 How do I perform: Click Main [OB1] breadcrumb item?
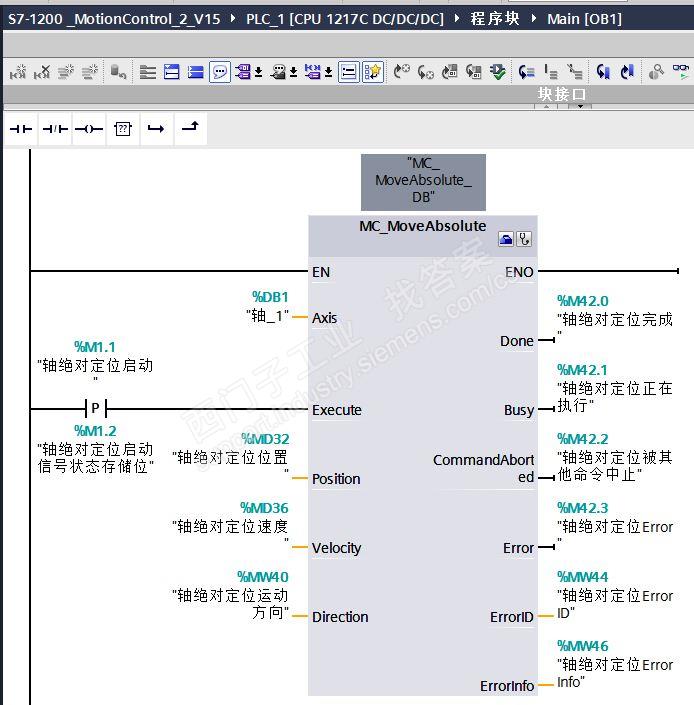click(584, 19)
